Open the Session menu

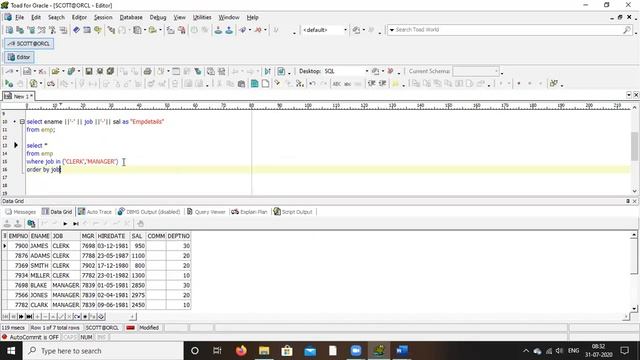(103, 18)
